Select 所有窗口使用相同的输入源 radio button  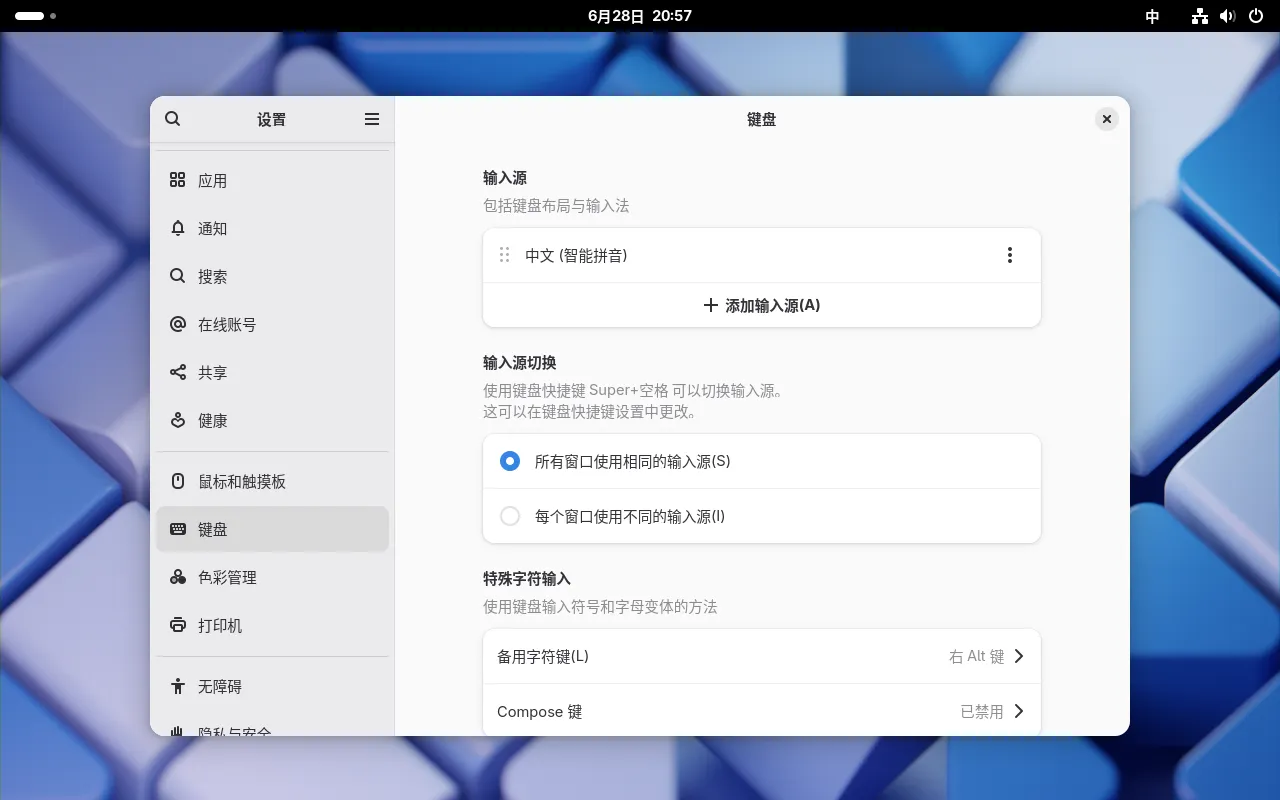click(x=510, y=461)
